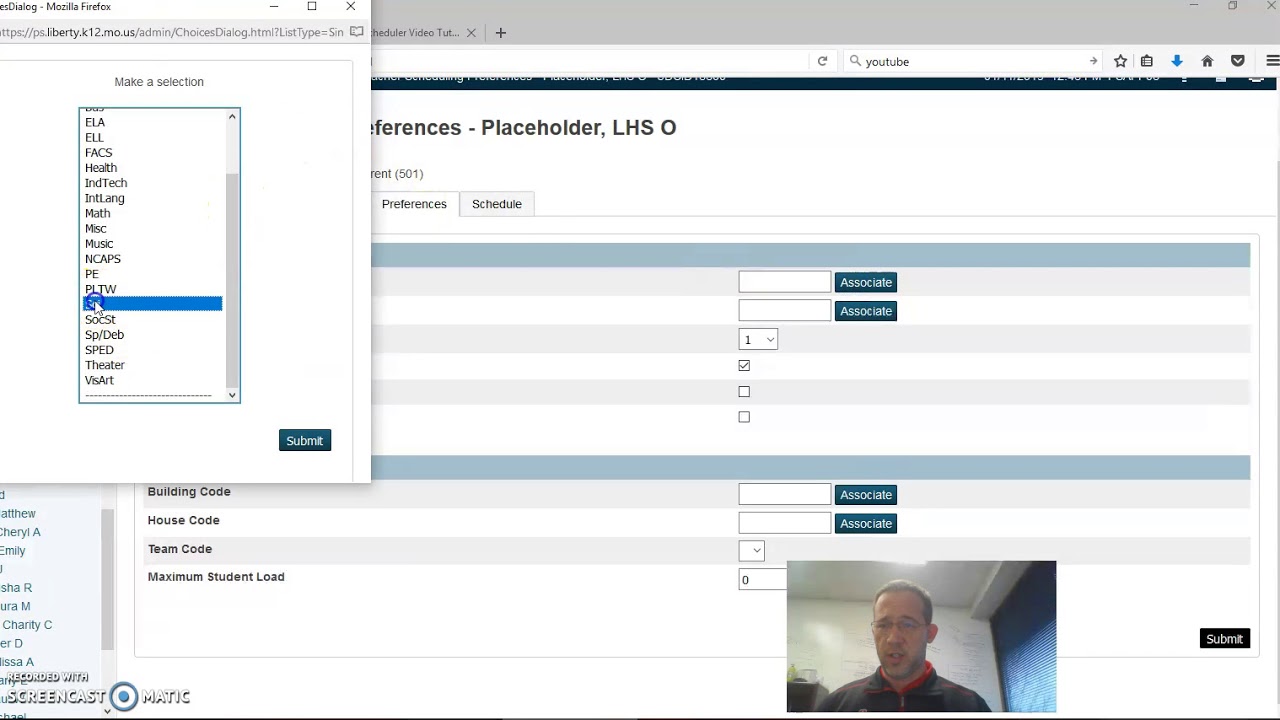Viewport: 1280px width, 720px height.
Task: Switch to the Preferences tab
Action: (414, 204)
